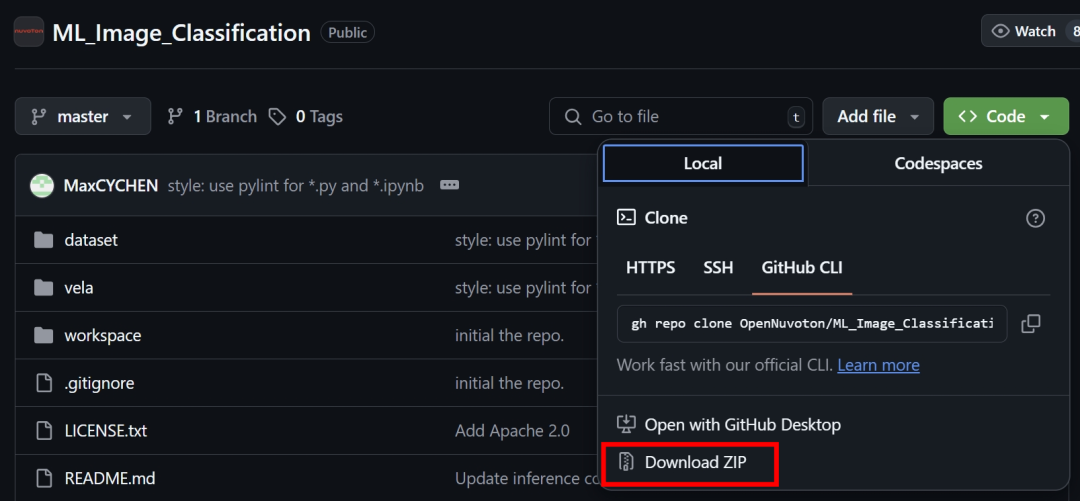Click the Nuvoton organization avatar
The height and width of the screenshot is (501, 1080).
click(29, 32)
